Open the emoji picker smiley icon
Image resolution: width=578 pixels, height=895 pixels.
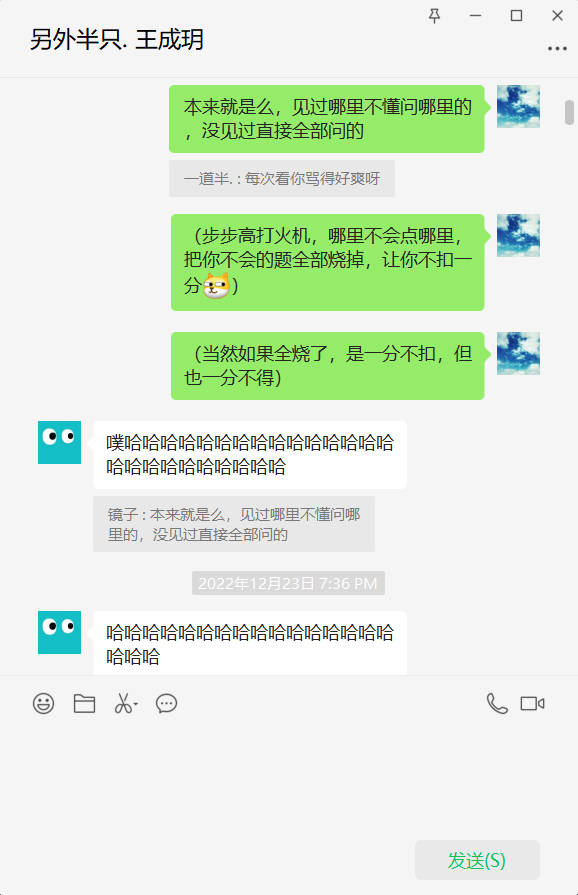pos(43,703)
